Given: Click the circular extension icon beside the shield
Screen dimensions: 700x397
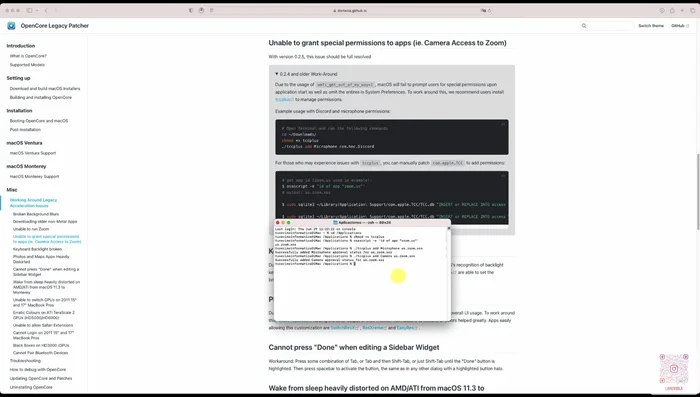Looking at the screenshot, I should point(201,10).
